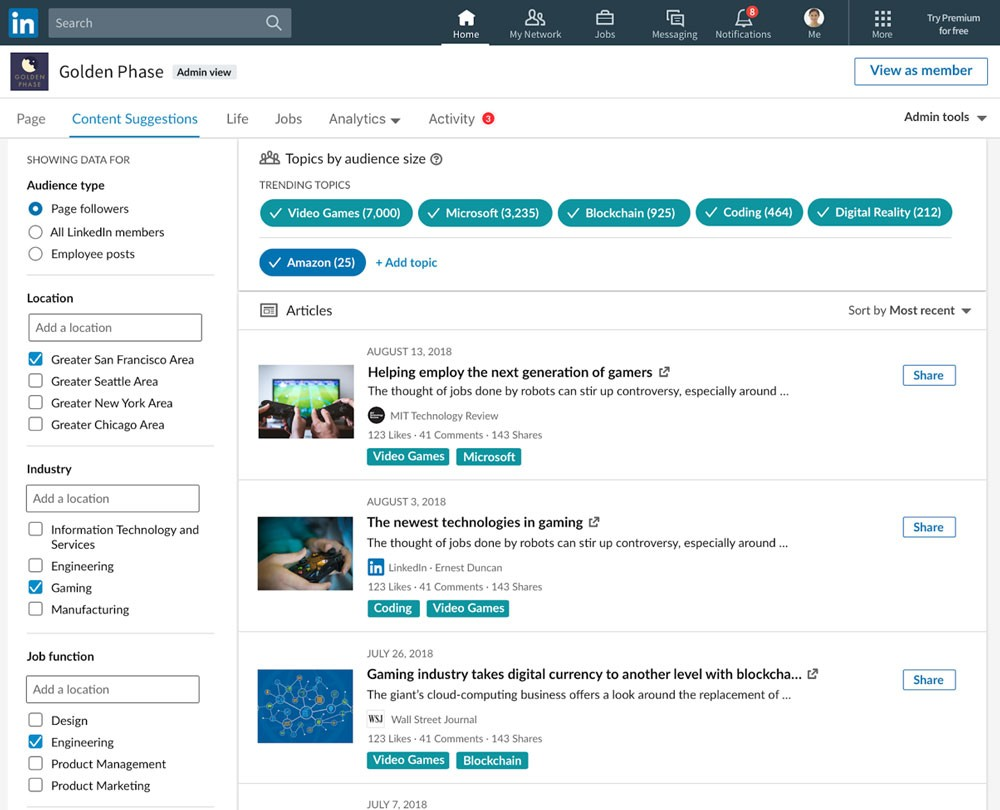The height and width of the screenshot is (810, 1000).
Task: Open Notifications bell icon
Action: coord(744,17)
